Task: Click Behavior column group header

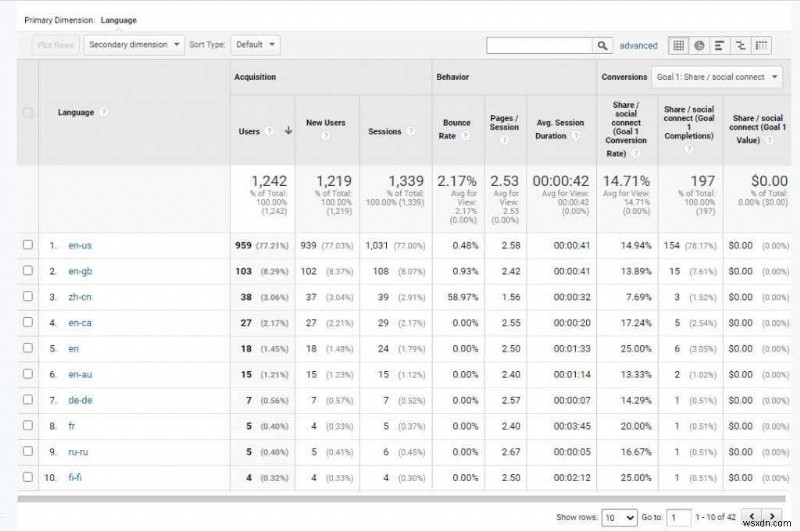Action: tap(453, 77)
